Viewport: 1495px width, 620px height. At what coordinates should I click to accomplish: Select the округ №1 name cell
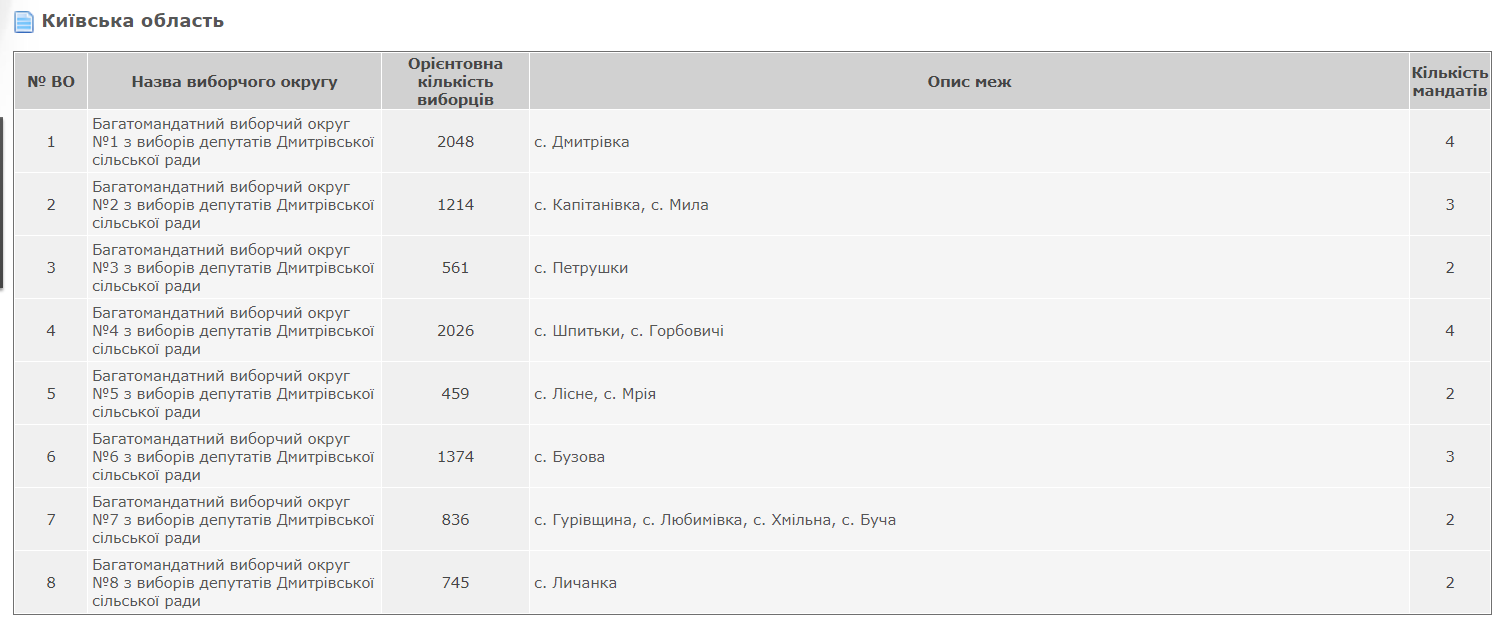pos(233,142)
